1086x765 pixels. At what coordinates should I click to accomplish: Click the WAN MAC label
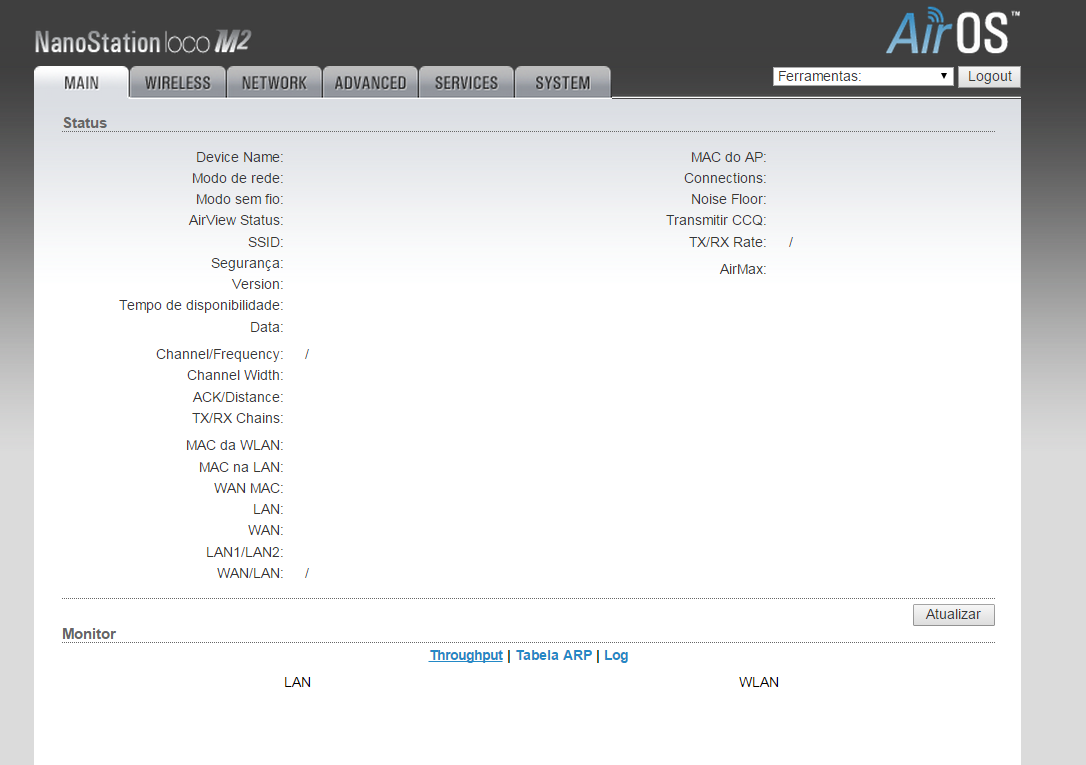tap(248, 488)
